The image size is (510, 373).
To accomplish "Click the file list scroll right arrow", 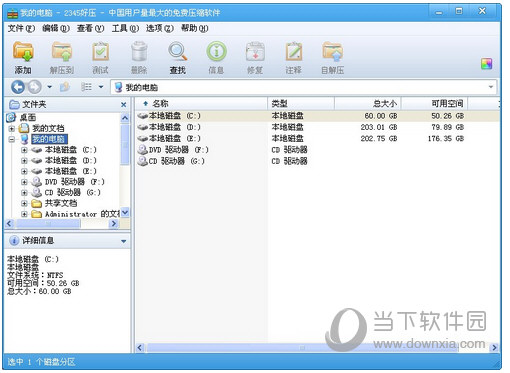I will (x=494, y=348).
